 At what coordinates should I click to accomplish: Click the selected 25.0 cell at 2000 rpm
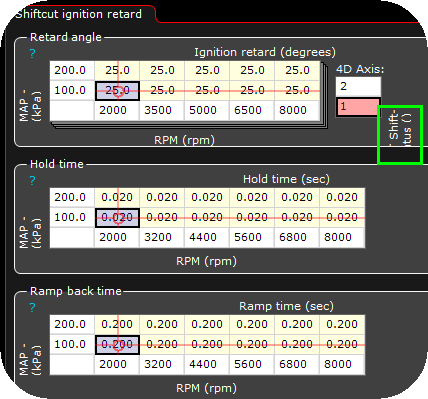pyautogui.click(x=117, y=91)
